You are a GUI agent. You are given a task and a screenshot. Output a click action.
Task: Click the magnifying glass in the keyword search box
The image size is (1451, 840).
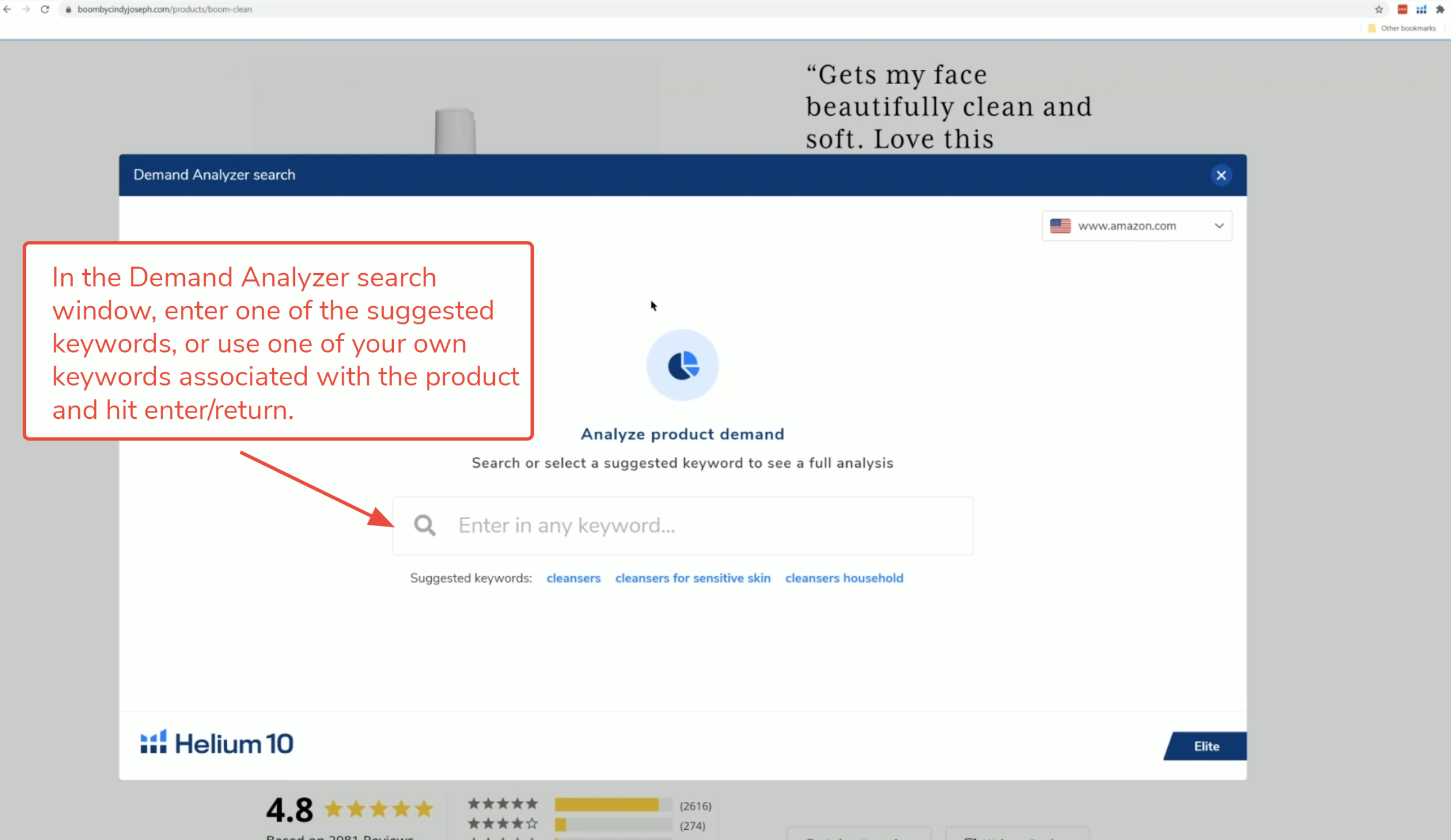(425, 525)
